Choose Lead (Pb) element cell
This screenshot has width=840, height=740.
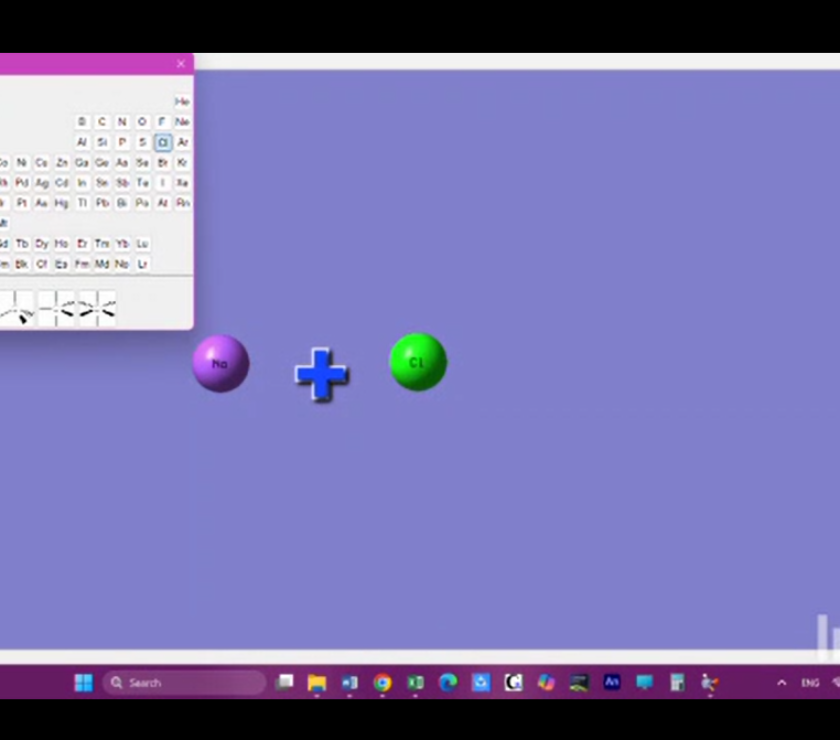coord(102,203)
